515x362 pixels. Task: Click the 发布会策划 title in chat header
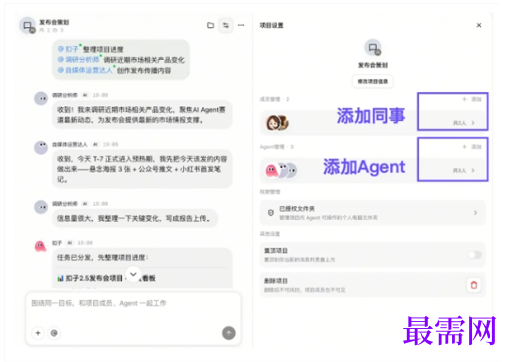click(54, 22)
